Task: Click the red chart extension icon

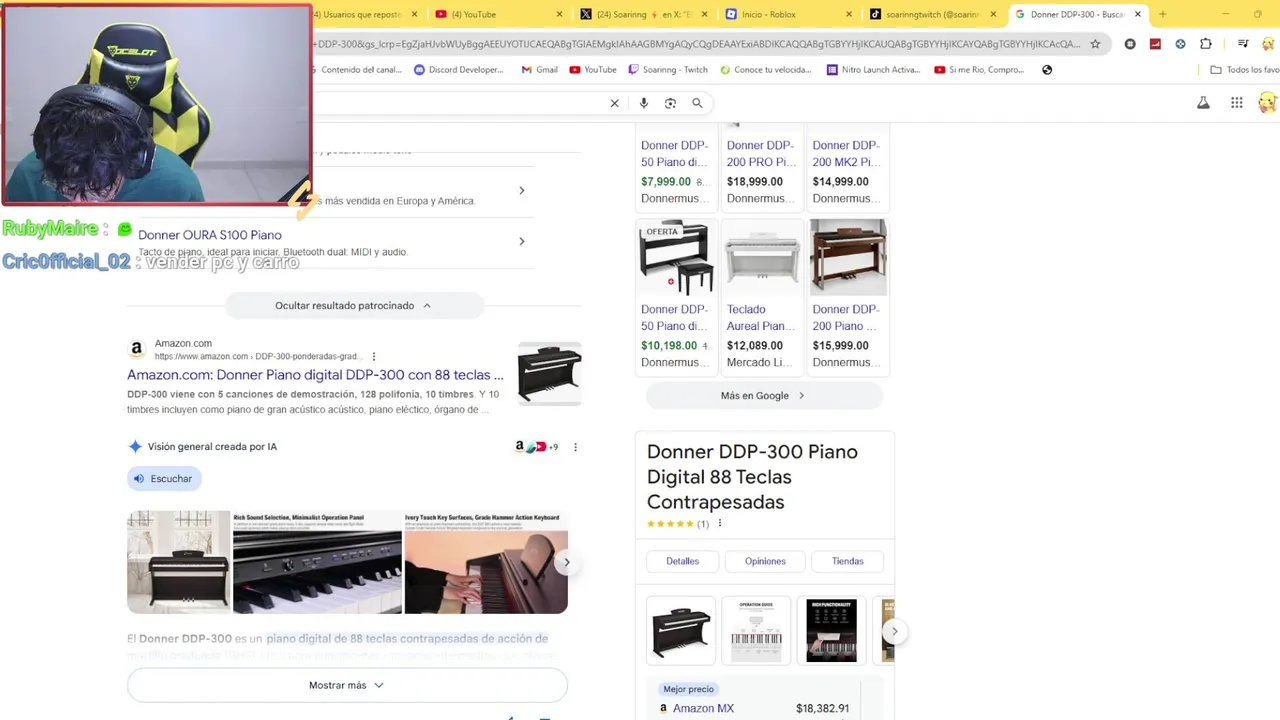Action: coord(1155,44)
